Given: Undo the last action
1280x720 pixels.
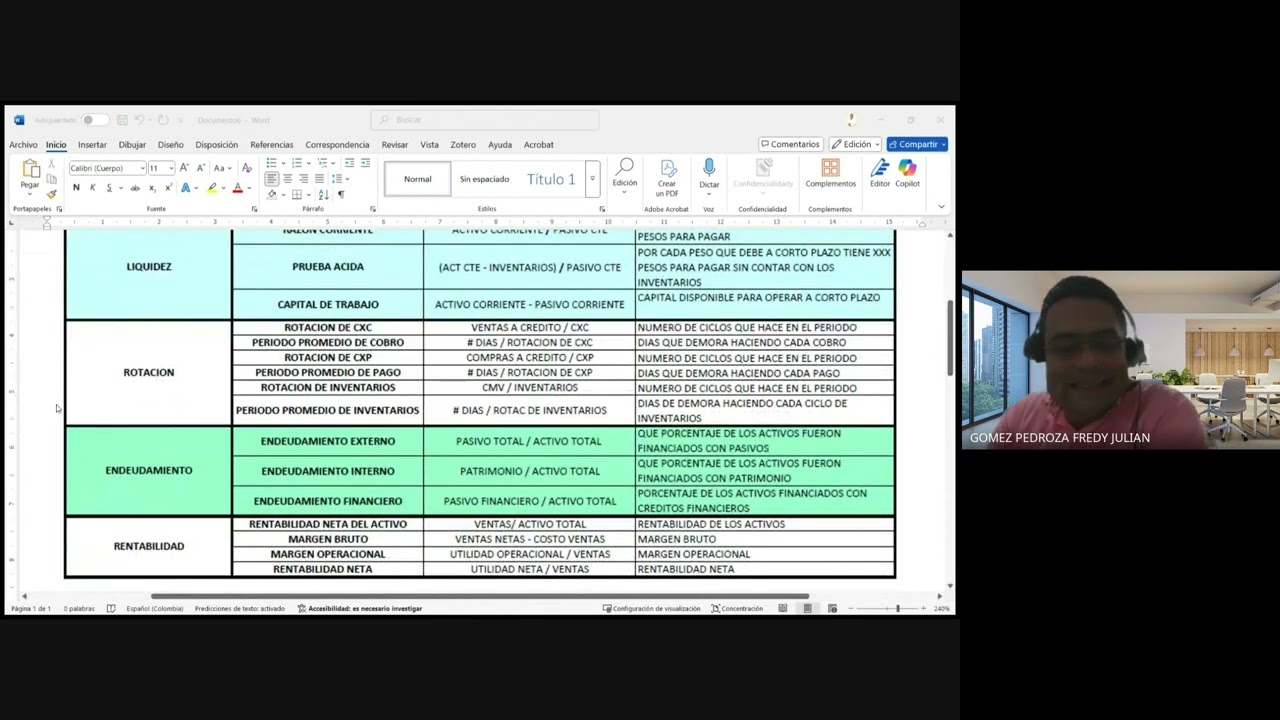Looking at the screenshot, I should pyautogui.click(x=139, y=120).
